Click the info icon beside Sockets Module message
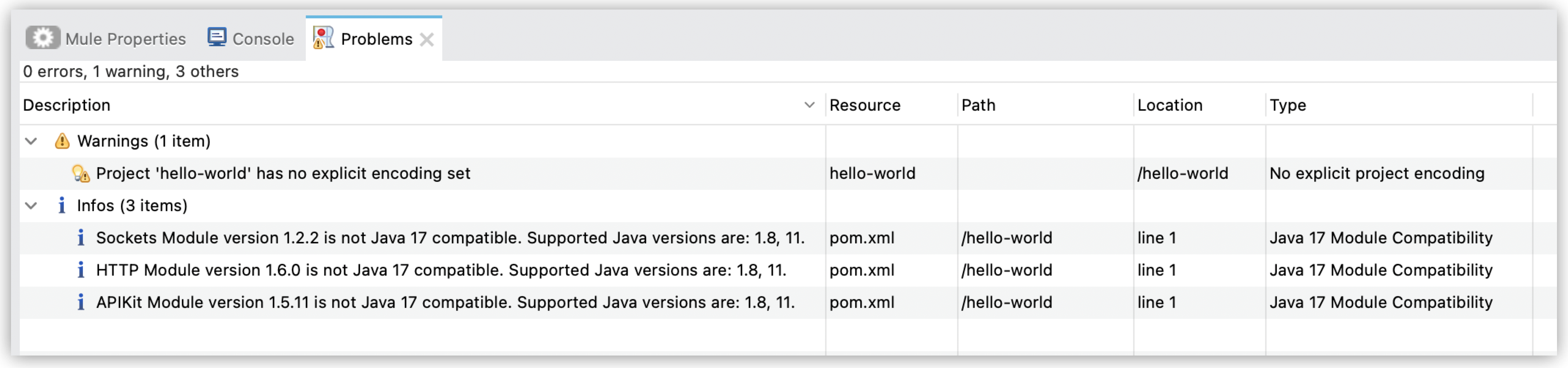This screenshot has height=368, width=1568. (81, 238)
